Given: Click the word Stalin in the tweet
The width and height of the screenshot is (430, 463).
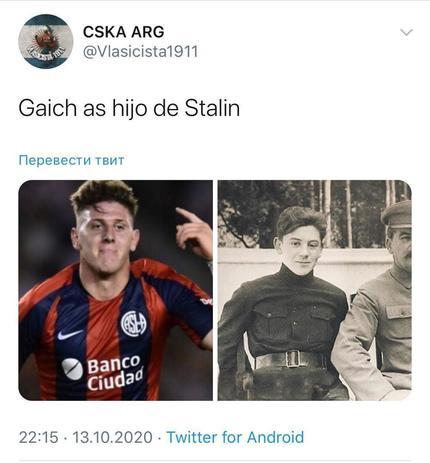Looking at the screenshot, I should click(x=212, y=109).
